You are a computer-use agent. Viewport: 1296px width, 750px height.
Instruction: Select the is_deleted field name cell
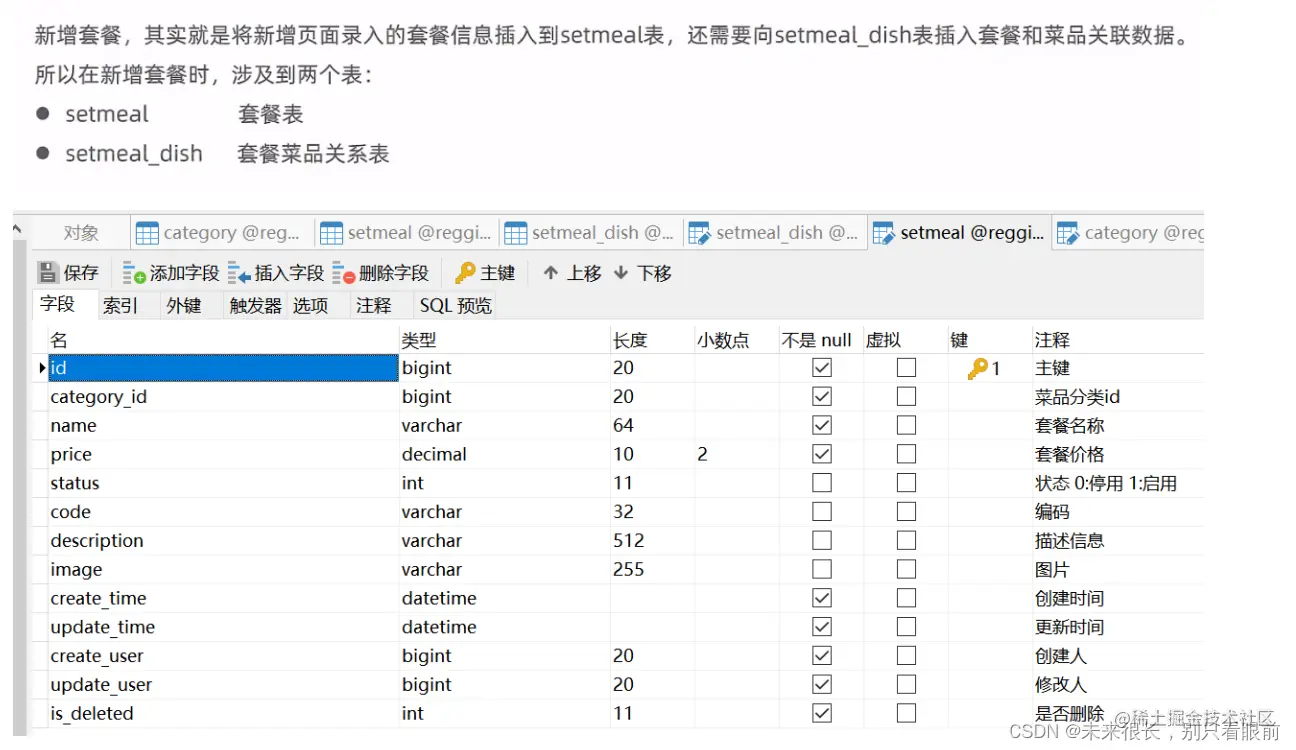(222, 714)
